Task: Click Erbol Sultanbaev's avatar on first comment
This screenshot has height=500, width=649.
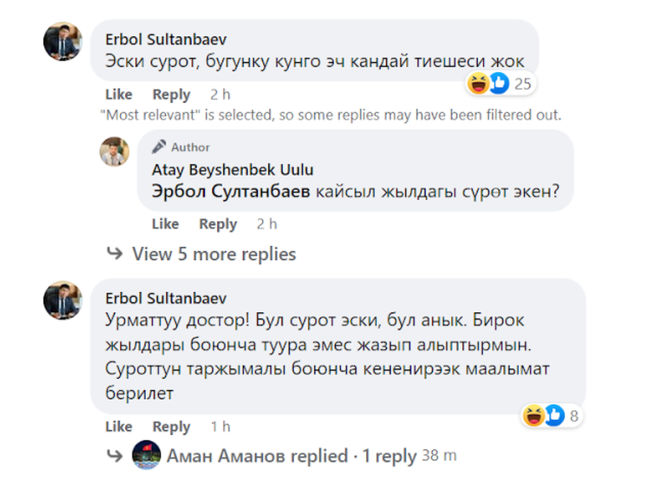Action: pos(62,42)
